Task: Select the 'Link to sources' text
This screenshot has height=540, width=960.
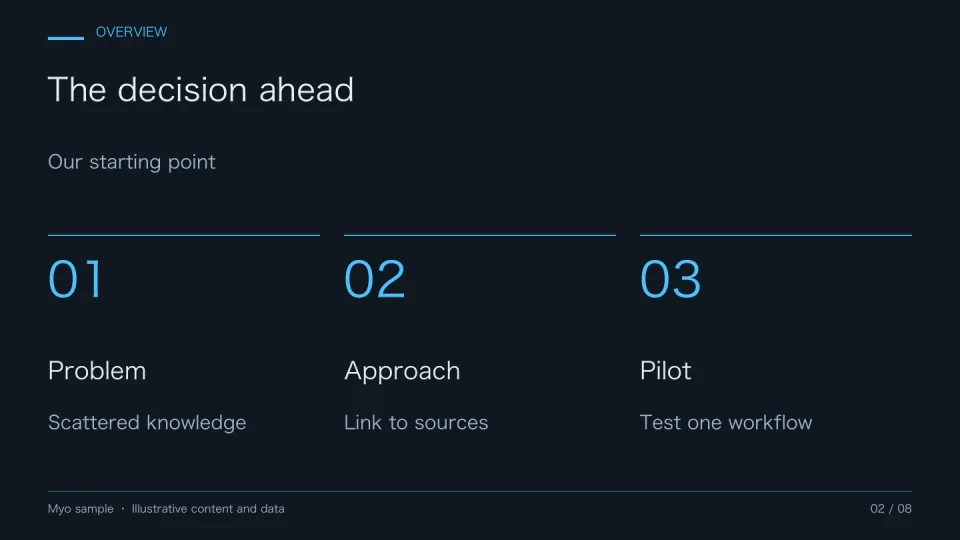Action: click(x=416, y=422)
